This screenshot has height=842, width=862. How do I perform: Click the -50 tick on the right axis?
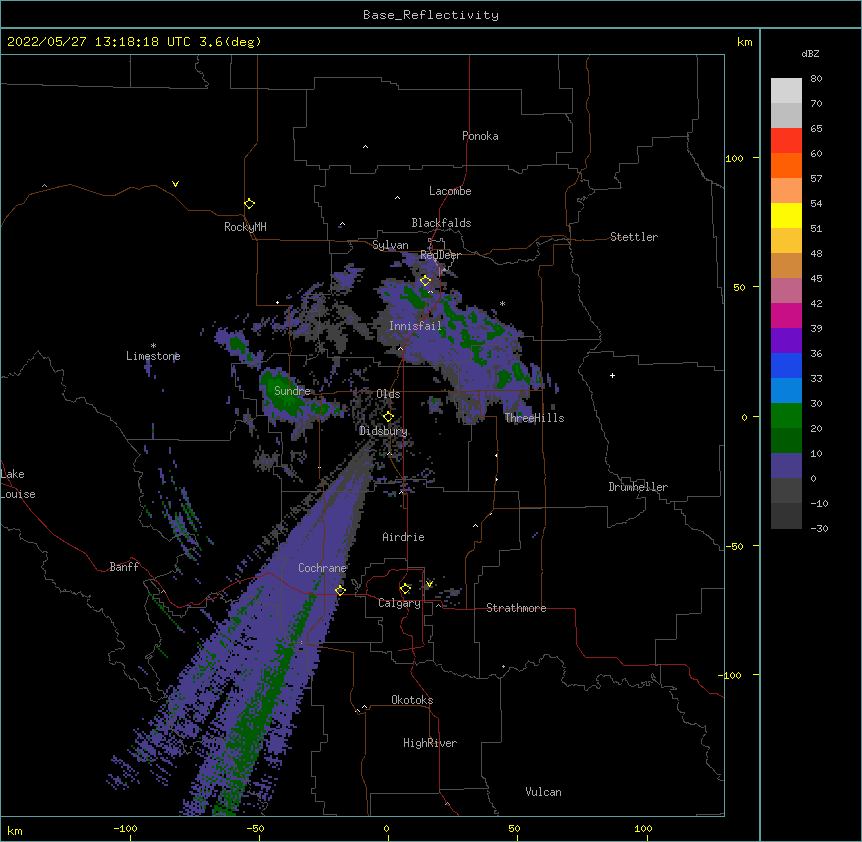[734, 546]
